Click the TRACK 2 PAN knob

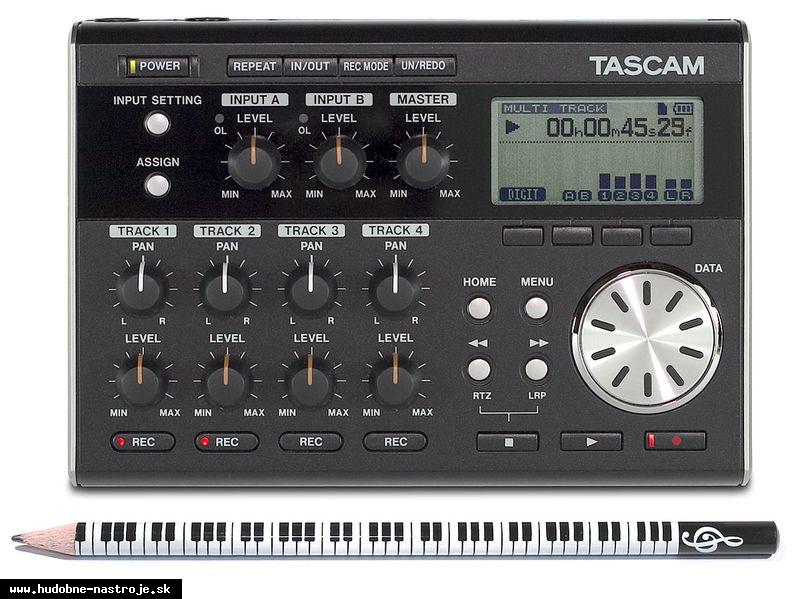[x=226, y=290]
